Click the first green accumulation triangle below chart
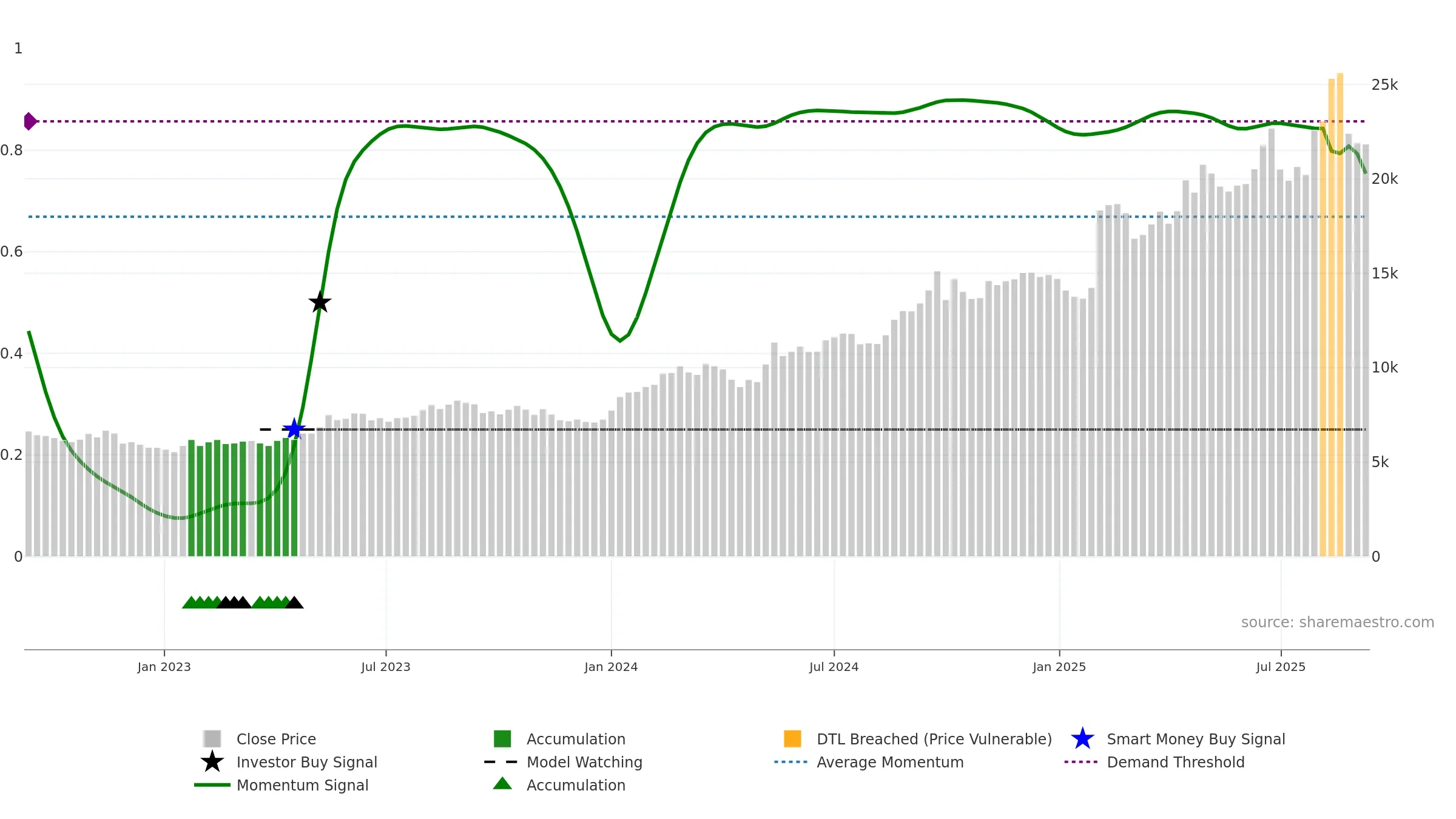This screenshot has height=819, width=1456. (190, 602)
